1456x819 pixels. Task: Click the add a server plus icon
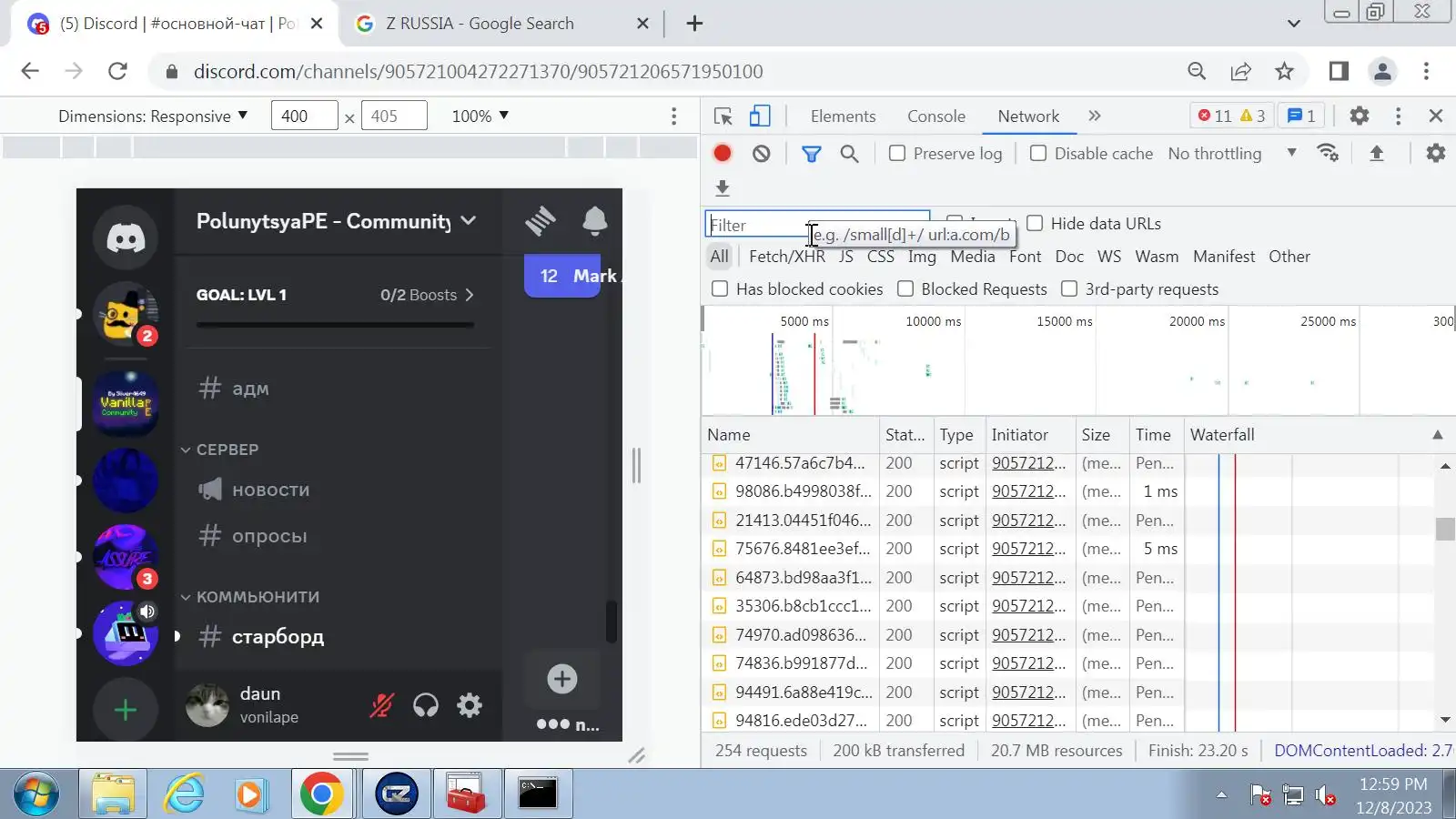[x=126, y=710]
